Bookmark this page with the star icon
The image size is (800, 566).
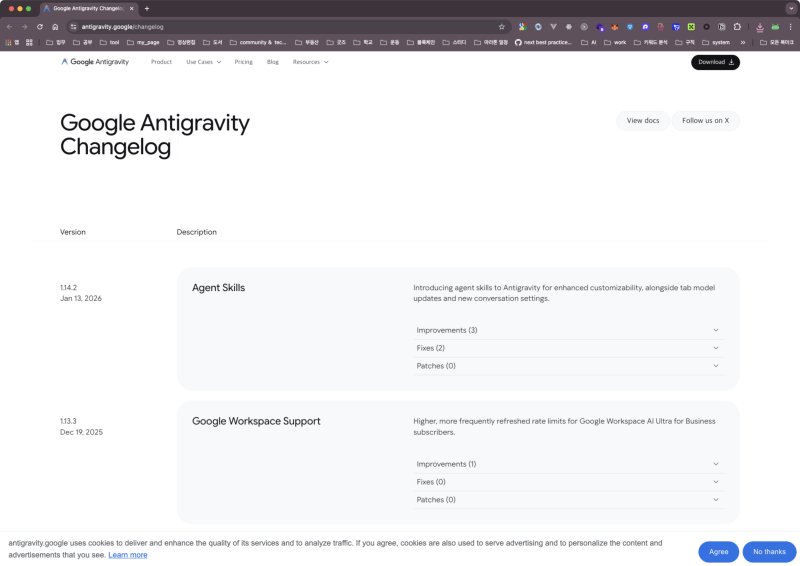click(x=502, y=27)
